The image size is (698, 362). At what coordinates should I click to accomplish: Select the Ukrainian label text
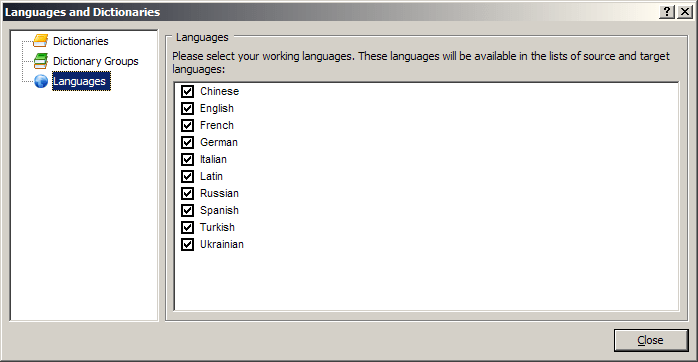coord(222,244)
